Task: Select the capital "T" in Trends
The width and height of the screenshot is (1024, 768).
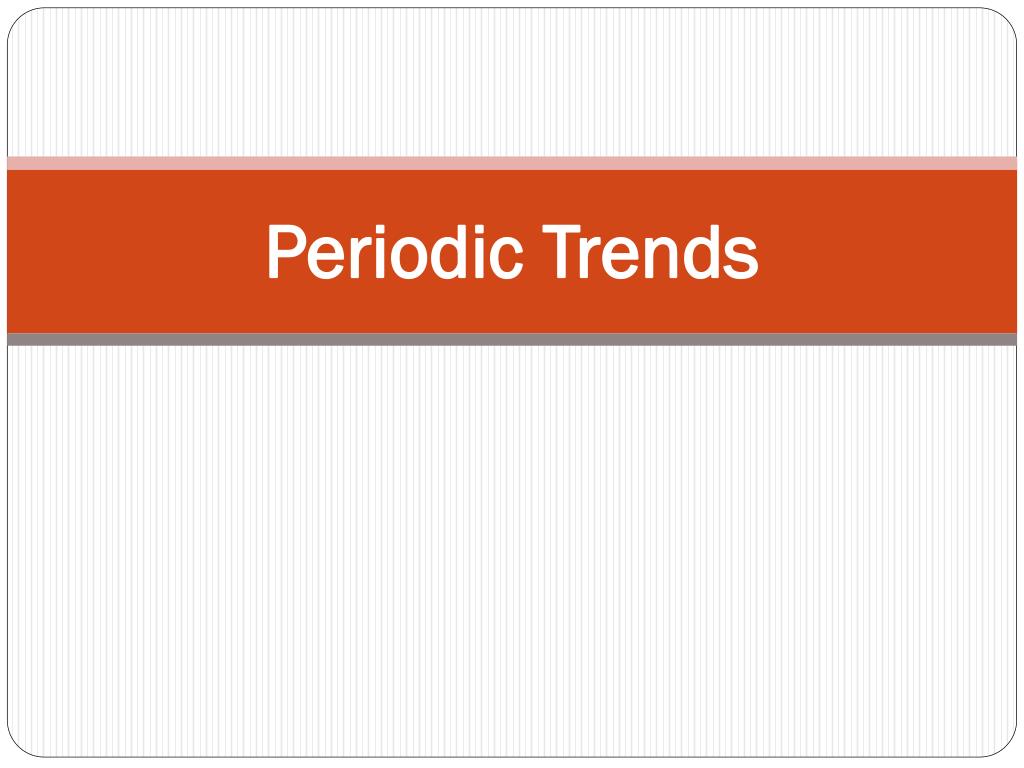Action: pyautogui.click(x=562, y=252)
